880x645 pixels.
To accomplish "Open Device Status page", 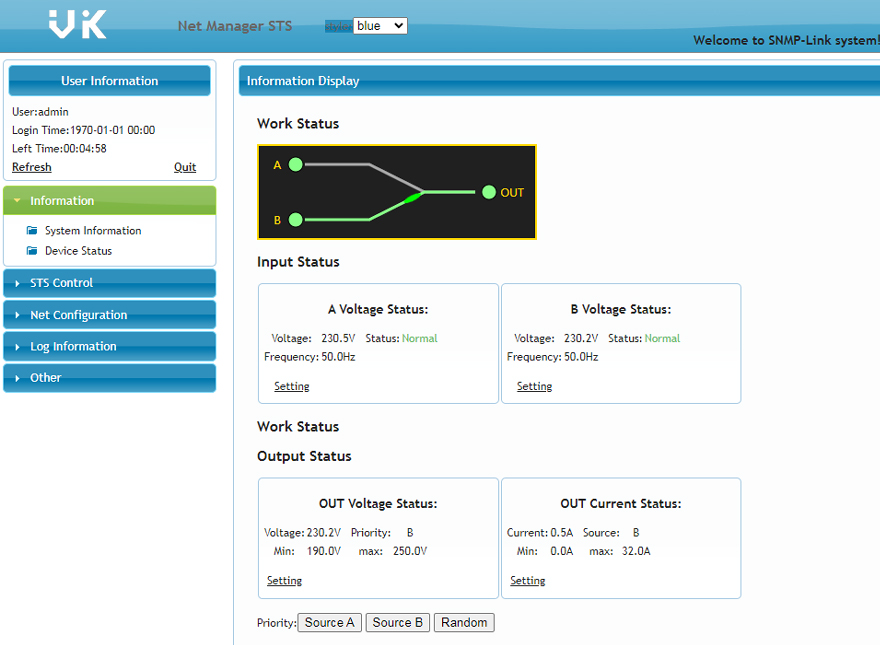I will 78,251.
